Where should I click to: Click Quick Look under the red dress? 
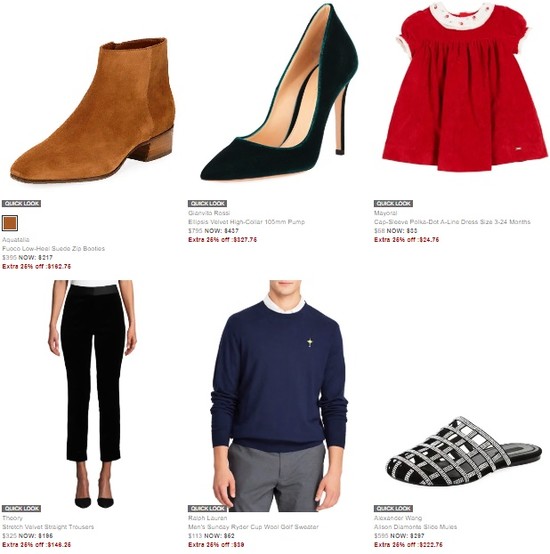point(394,204)
